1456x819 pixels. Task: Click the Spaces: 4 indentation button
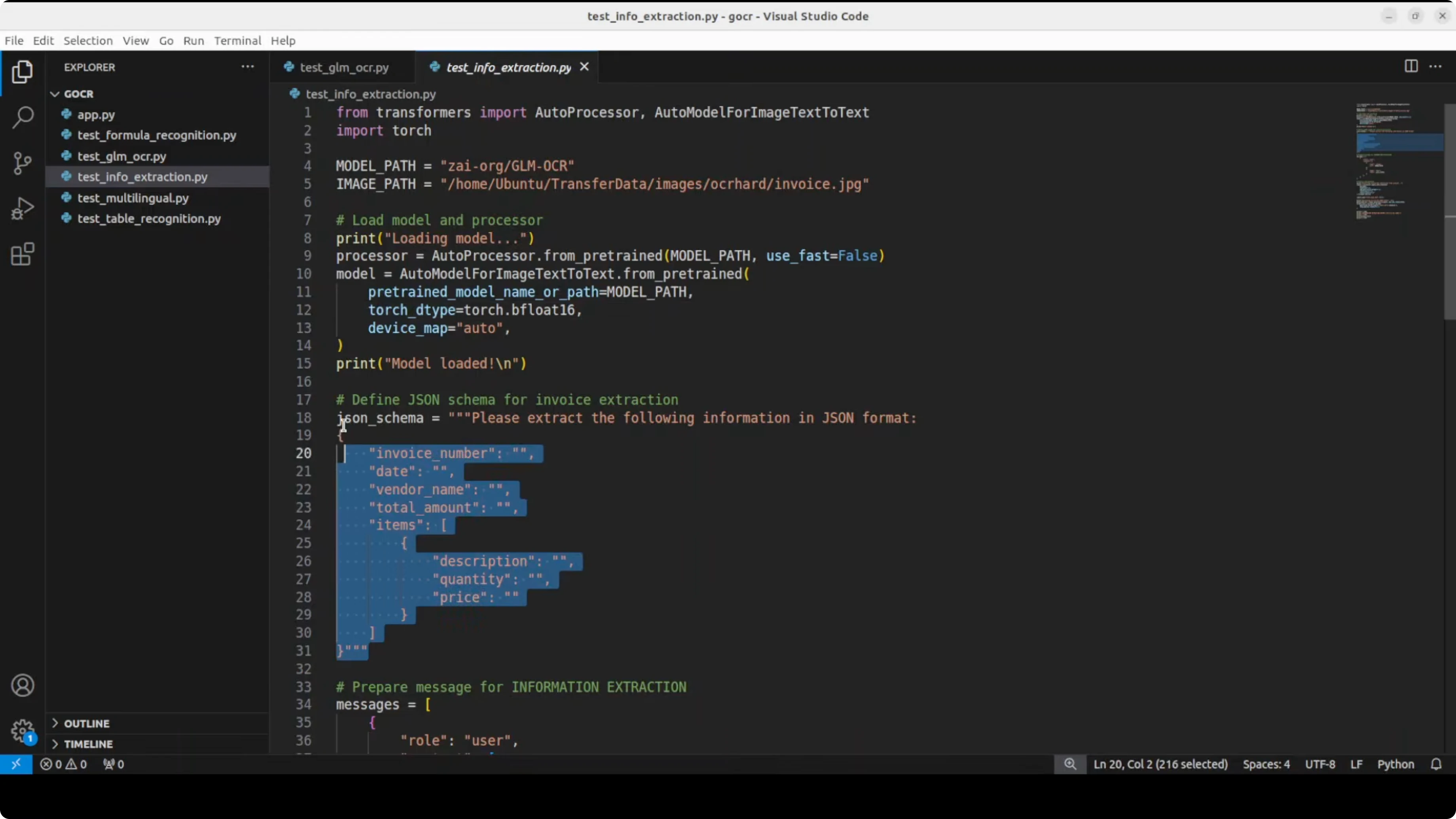click(1266, 764)
